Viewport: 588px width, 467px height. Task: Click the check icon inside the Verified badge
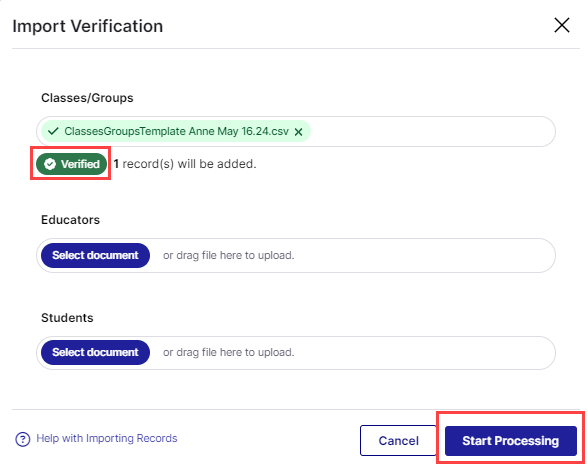[x=50, y=164]
